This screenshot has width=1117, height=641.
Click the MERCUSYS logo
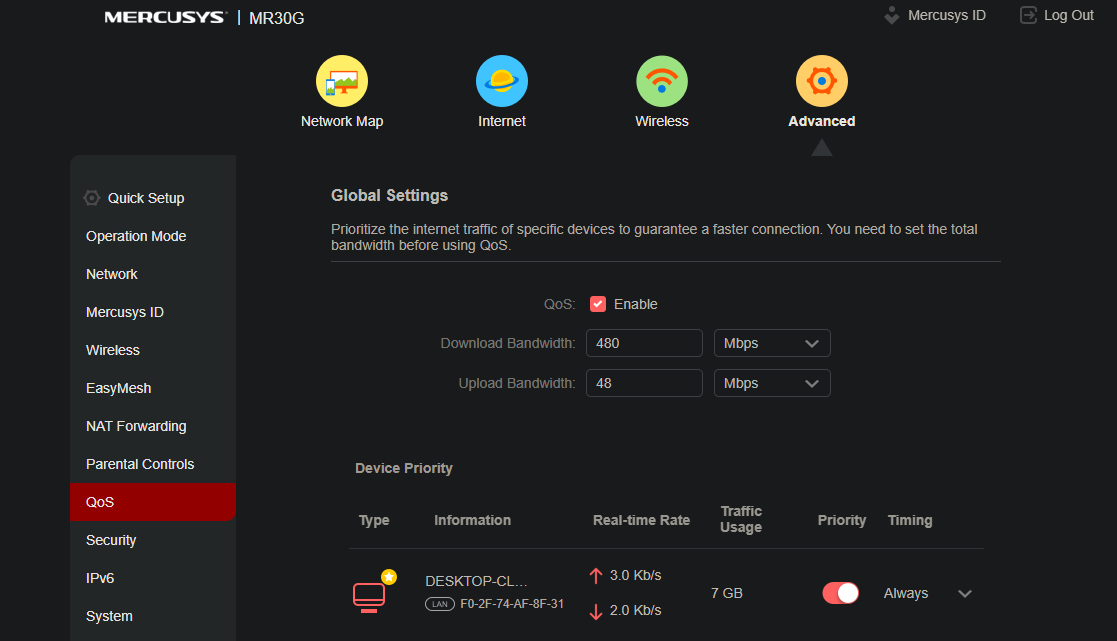click(165, 17)
